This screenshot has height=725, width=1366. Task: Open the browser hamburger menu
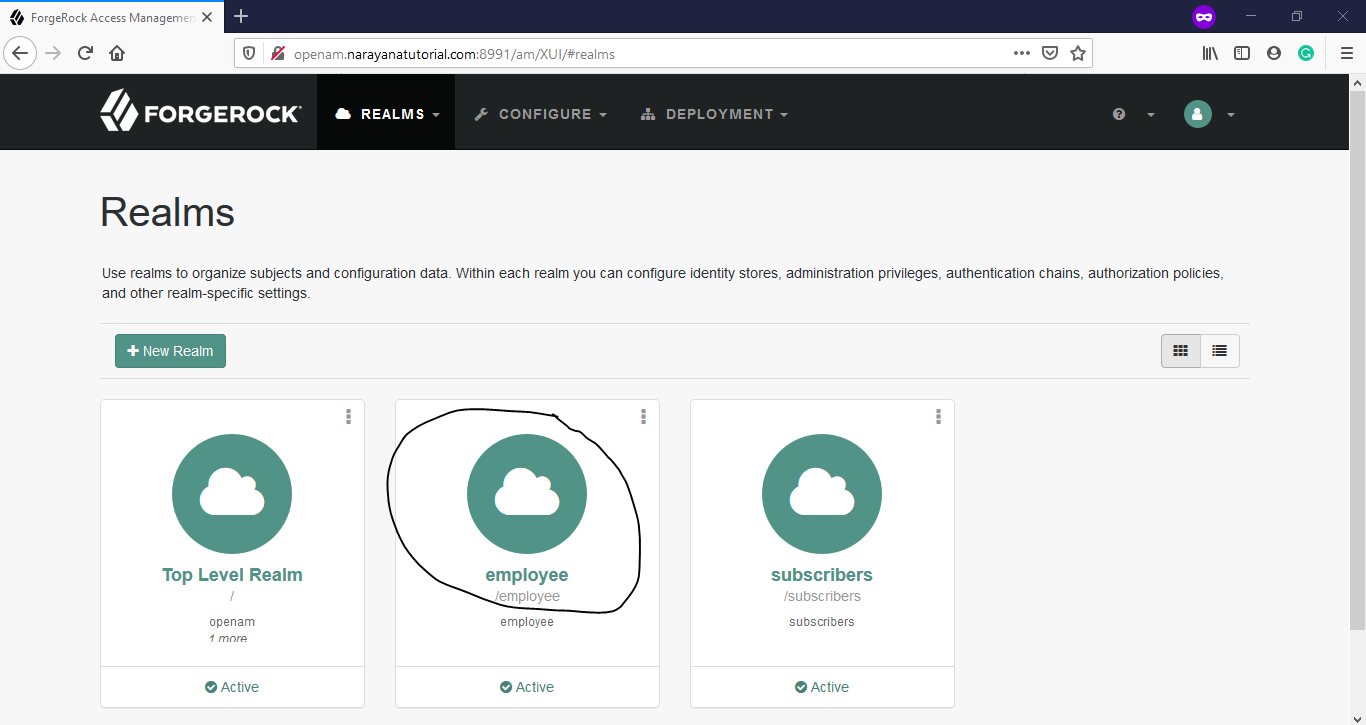[1346, 54]
